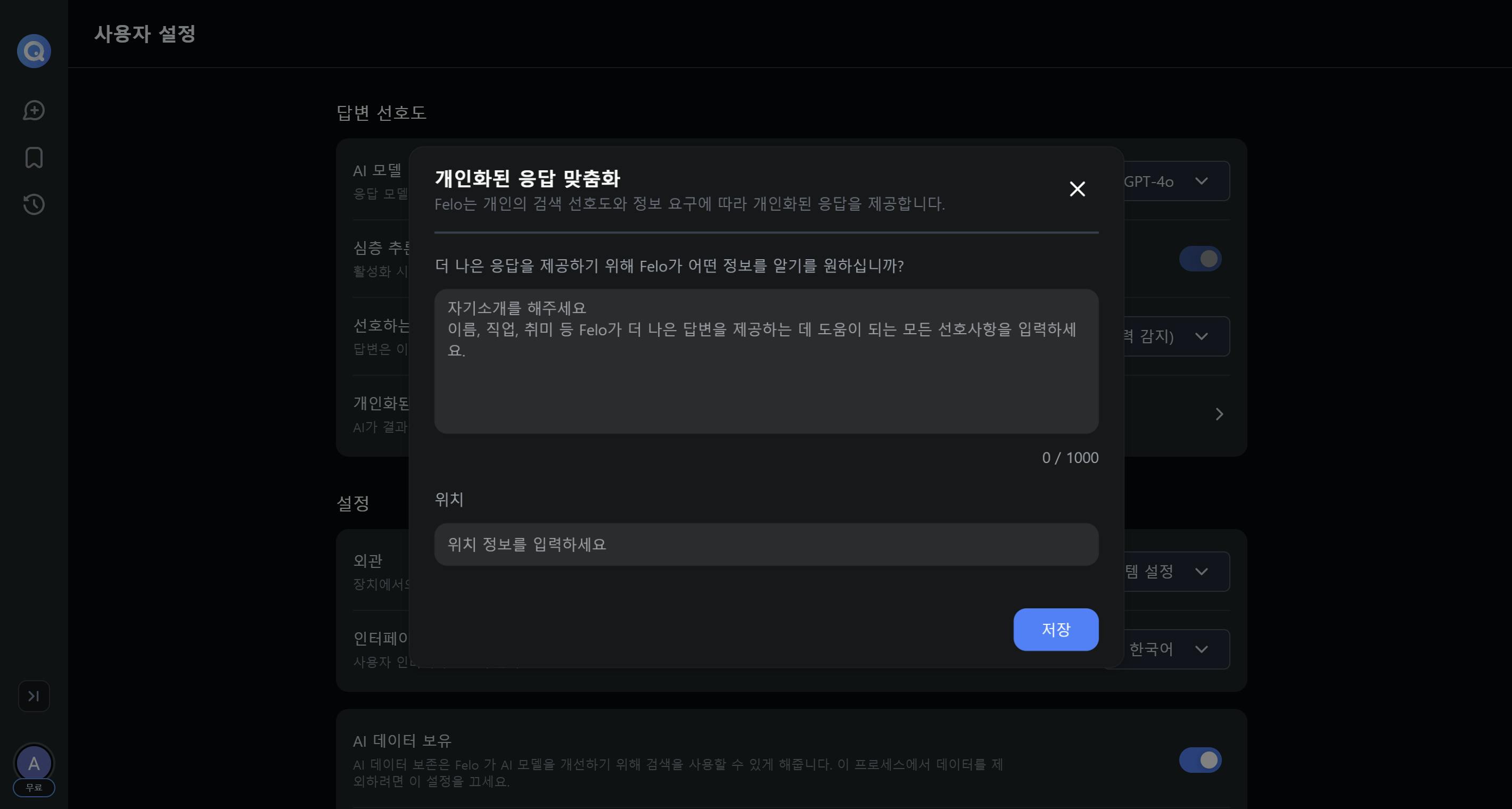Click the Felo logo icon in sidebar
This screenshot has width=1512, height=809.
pyautogui.click(x=34, y=52)
